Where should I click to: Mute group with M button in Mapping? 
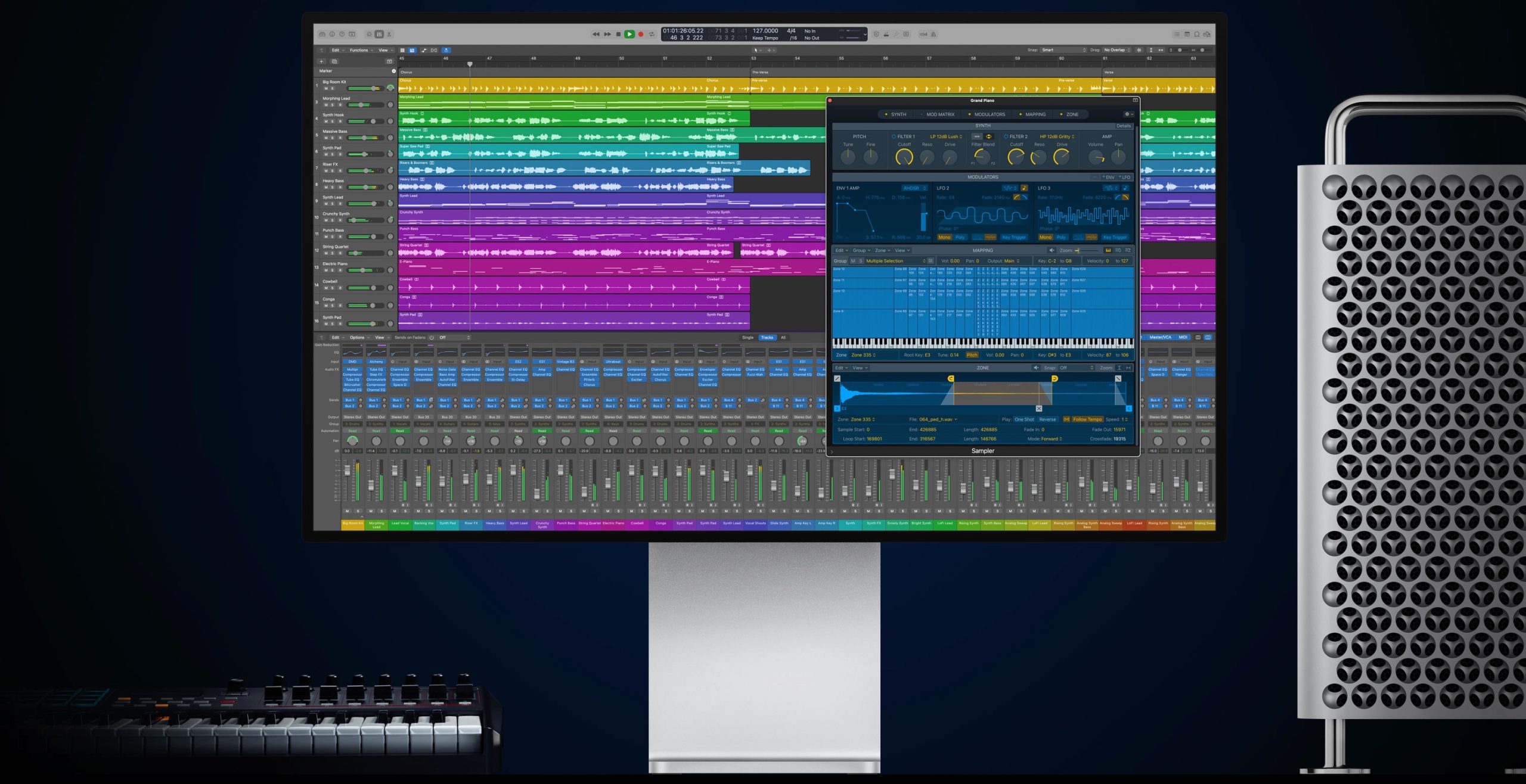[x=853, y=261]
